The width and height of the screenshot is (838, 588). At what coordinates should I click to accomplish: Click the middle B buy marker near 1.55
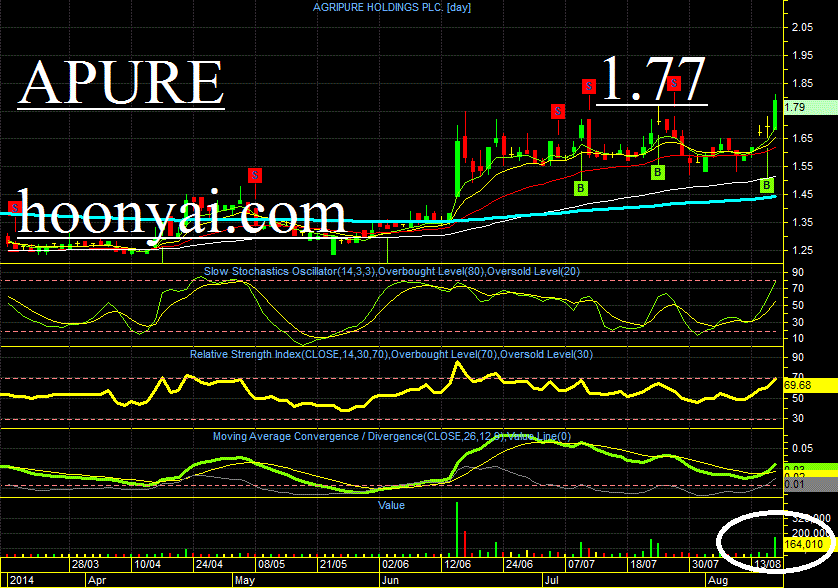(658, 173)
